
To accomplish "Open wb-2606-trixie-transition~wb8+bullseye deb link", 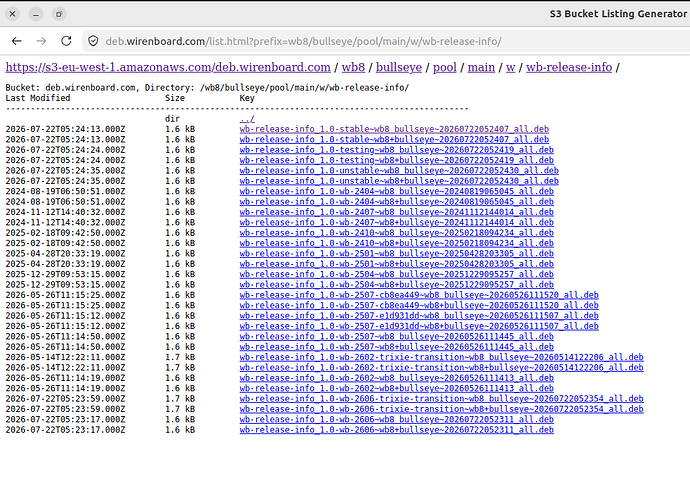I will click(441, 409).
